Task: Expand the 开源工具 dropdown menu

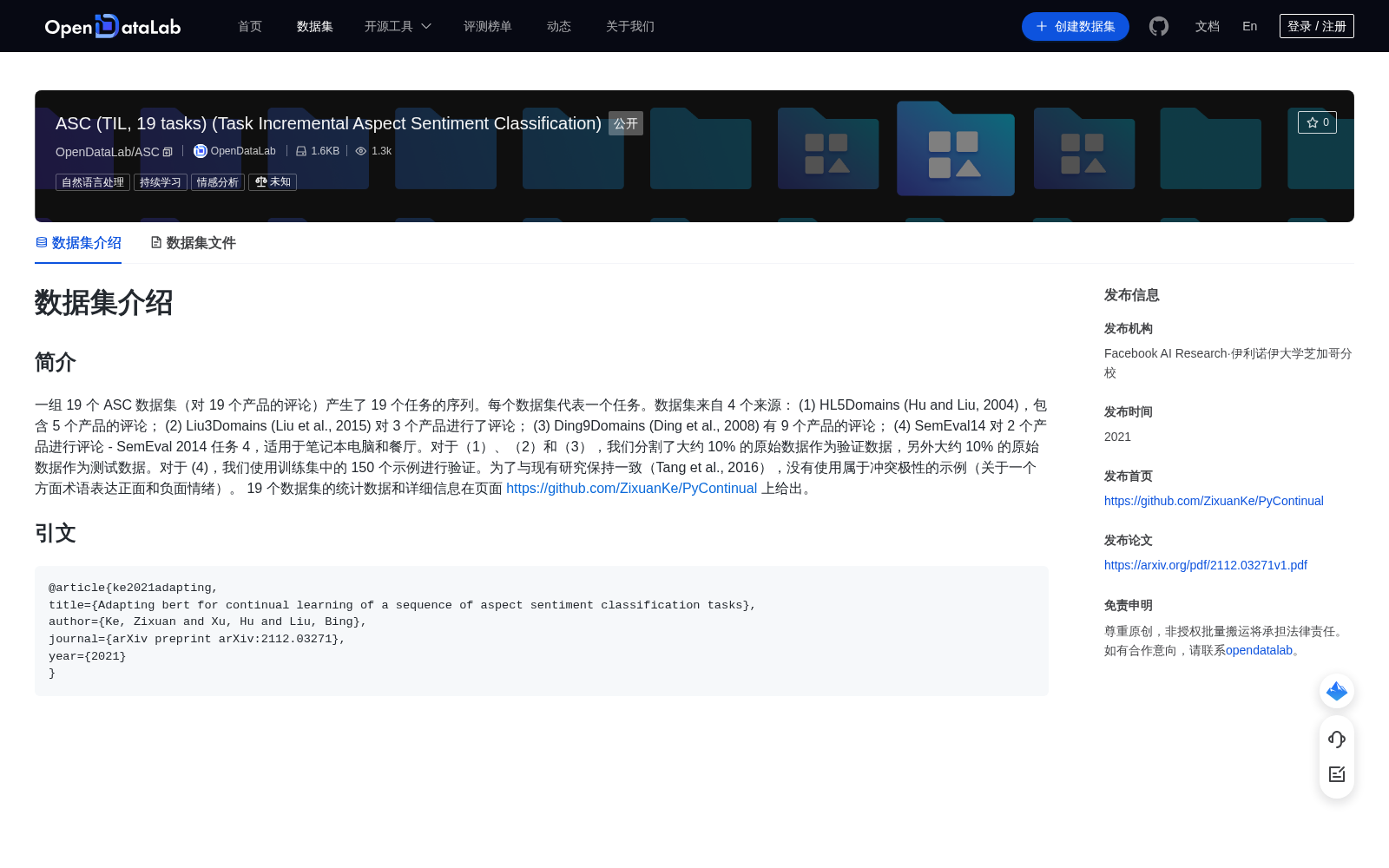Action: tap(398, 26)
